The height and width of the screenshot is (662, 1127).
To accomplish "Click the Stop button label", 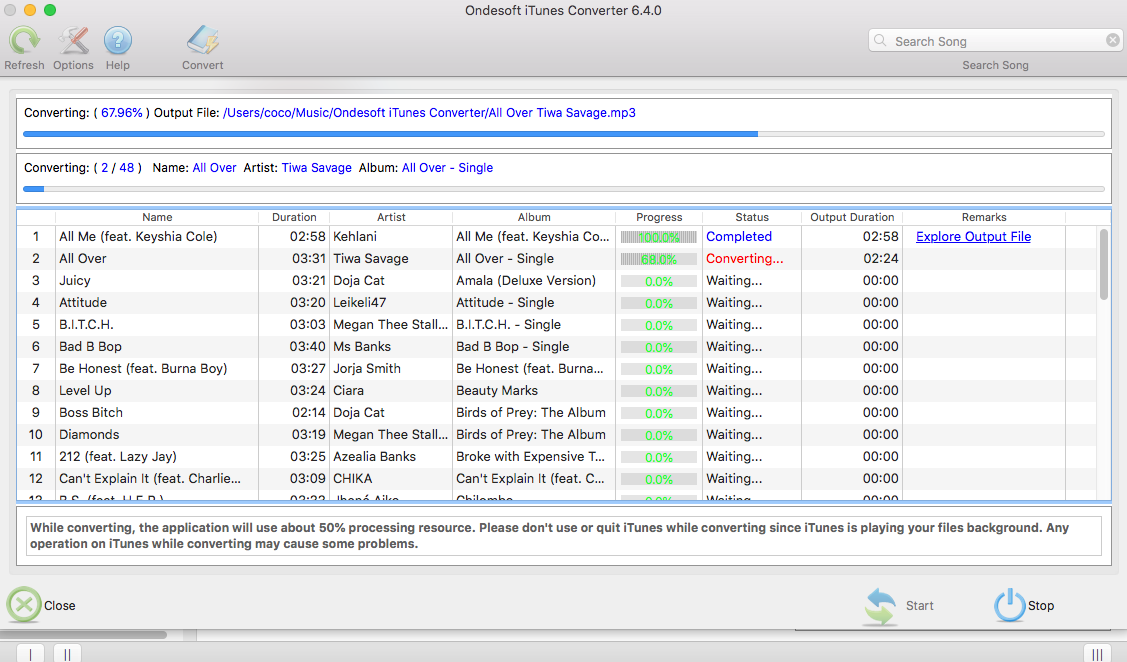I will (1041, 606).
